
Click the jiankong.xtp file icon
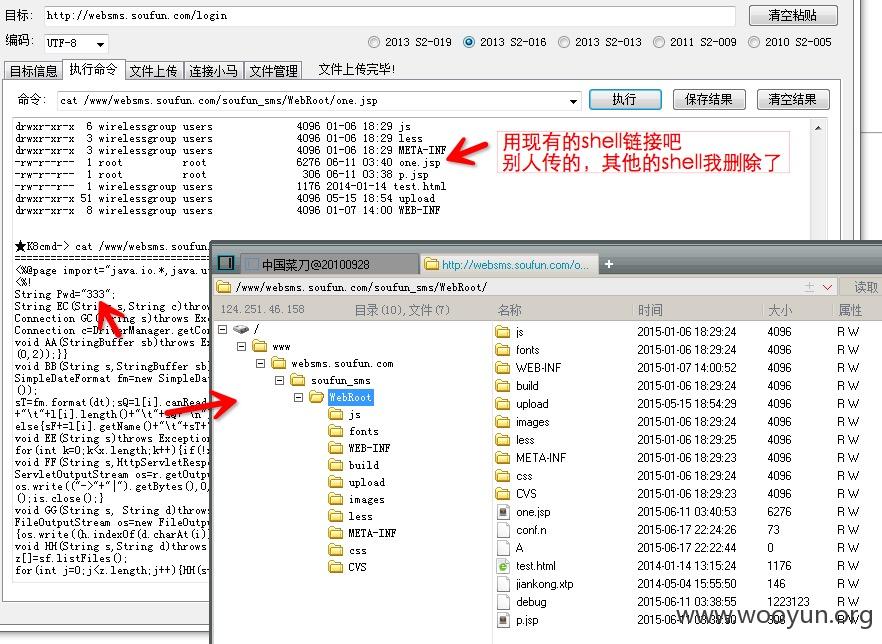tap(503, 584)
